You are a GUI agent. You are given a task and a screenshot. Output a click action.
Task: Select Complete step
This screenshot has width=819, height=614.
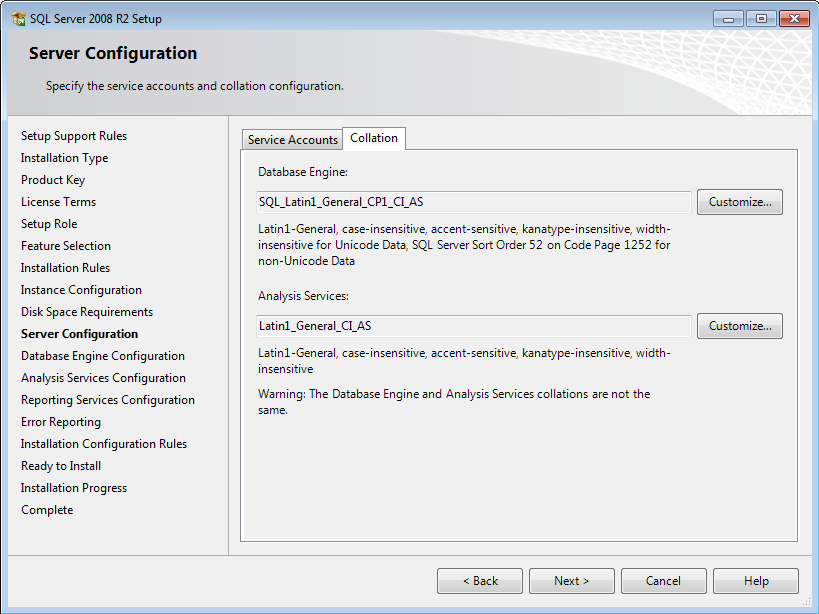point(47,510)
